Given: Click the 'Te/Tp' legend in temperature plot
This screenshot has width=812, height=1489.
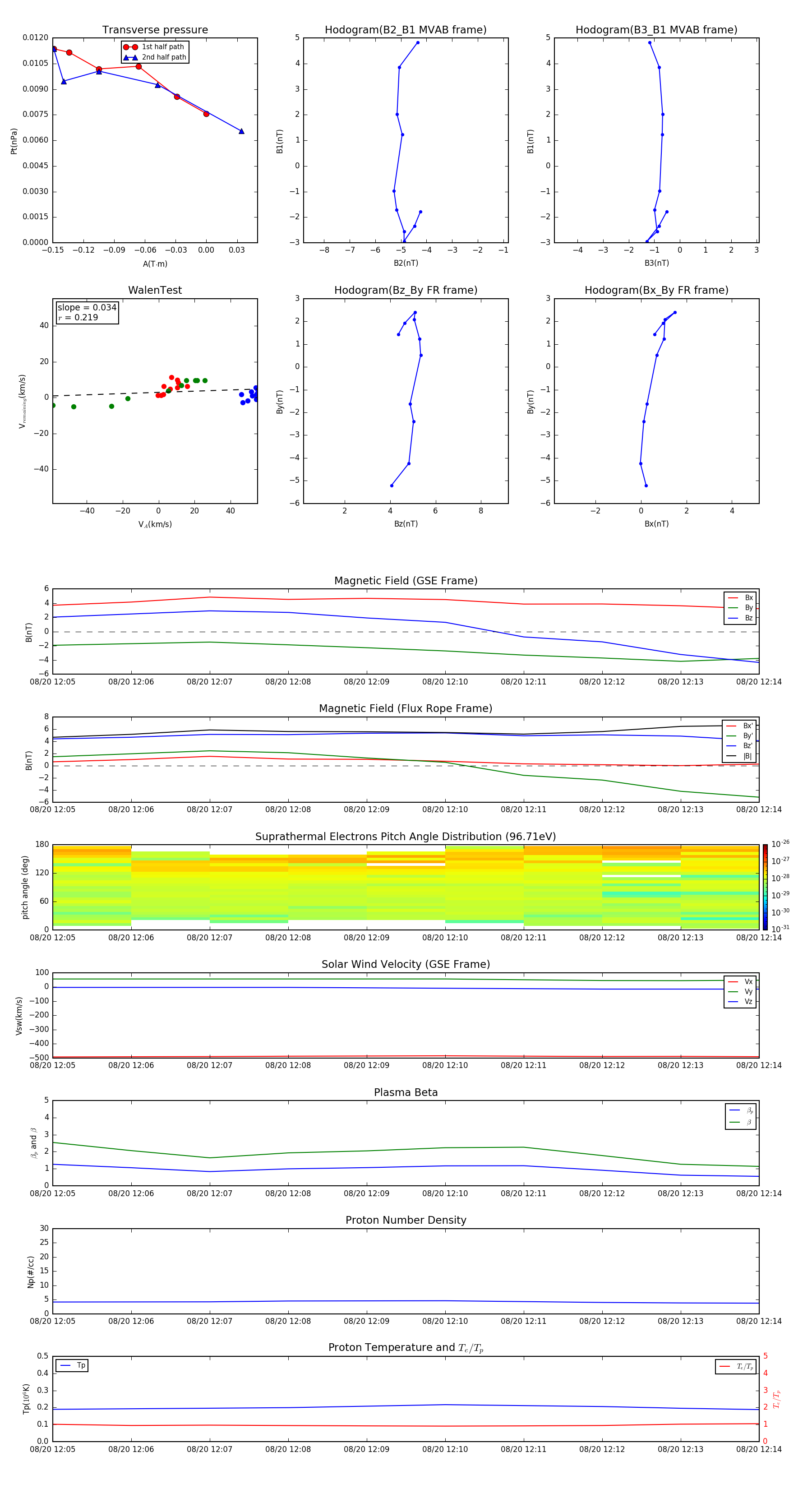Looking at the screenshot, I should coord(736,1366).
